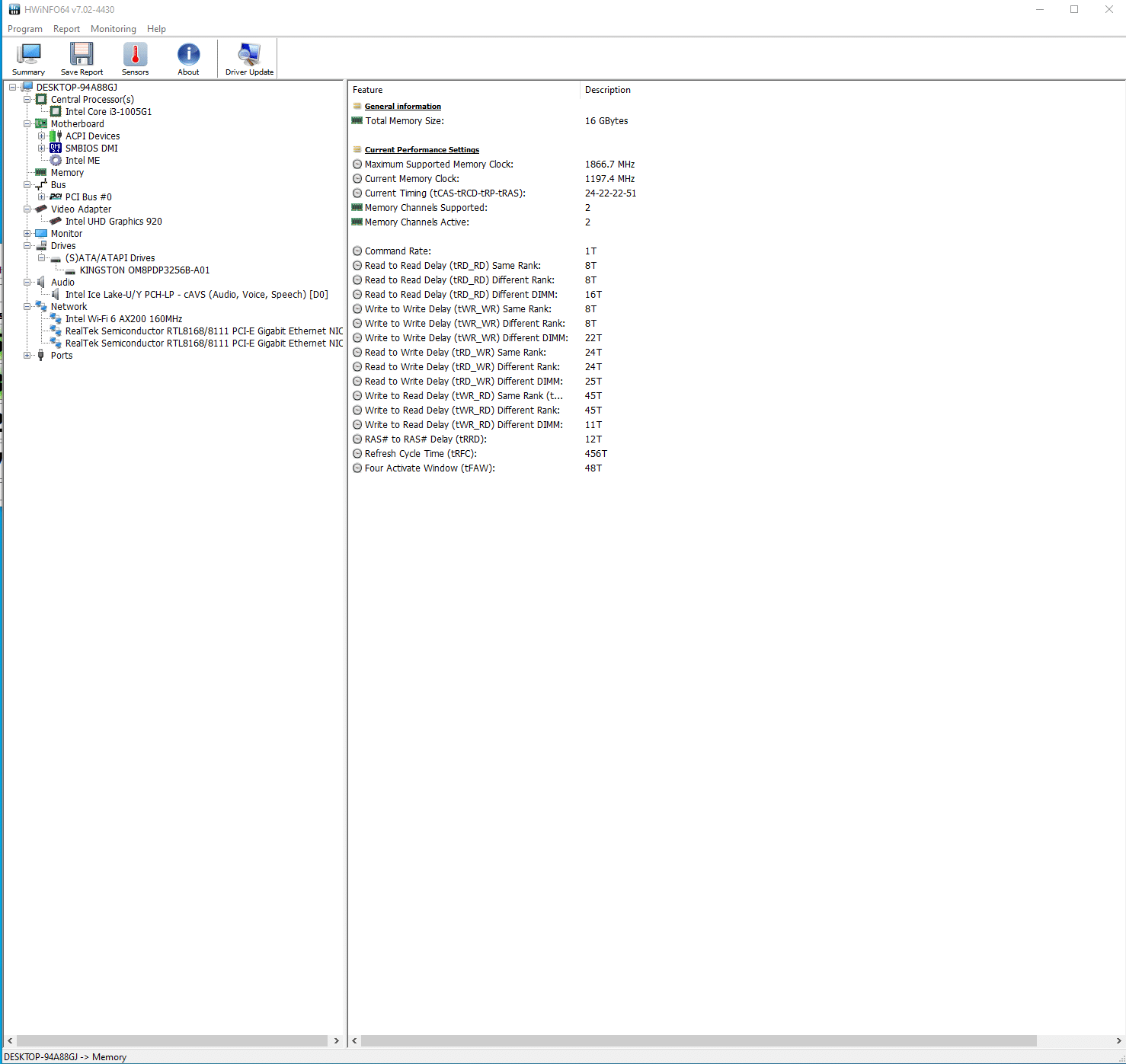This screenshot has height=1064, width=1126.
Task: Select the Total Memory Size row
Action: point(737,120)
